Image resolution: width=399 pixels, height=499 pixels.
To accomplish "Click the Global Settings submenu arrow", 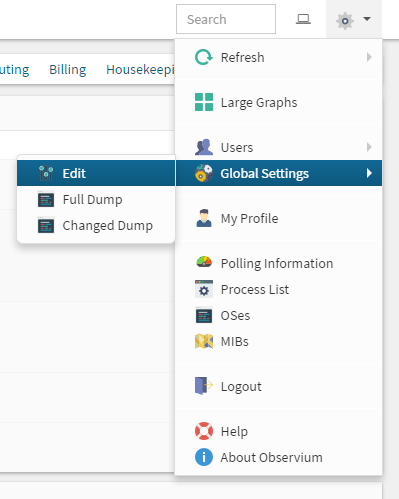I will point(369,173).
